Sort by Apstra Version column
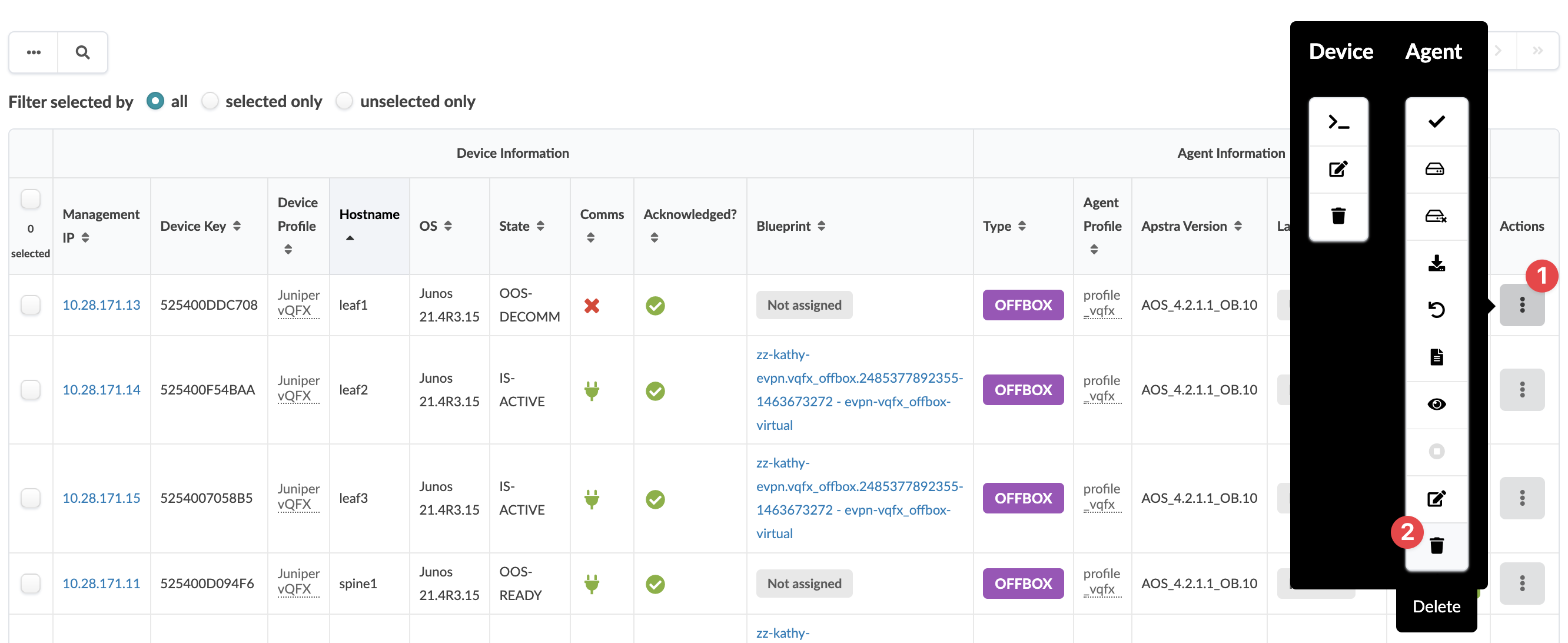This screenshot has height=643, width=1568. [1237, 226]
